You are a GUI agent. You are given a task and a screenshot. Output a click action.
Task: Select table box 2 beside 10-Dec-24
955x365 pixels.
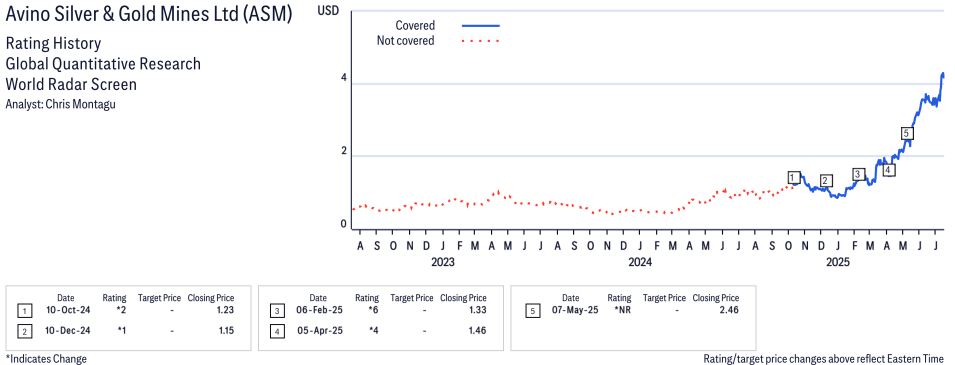pos(24,331)
